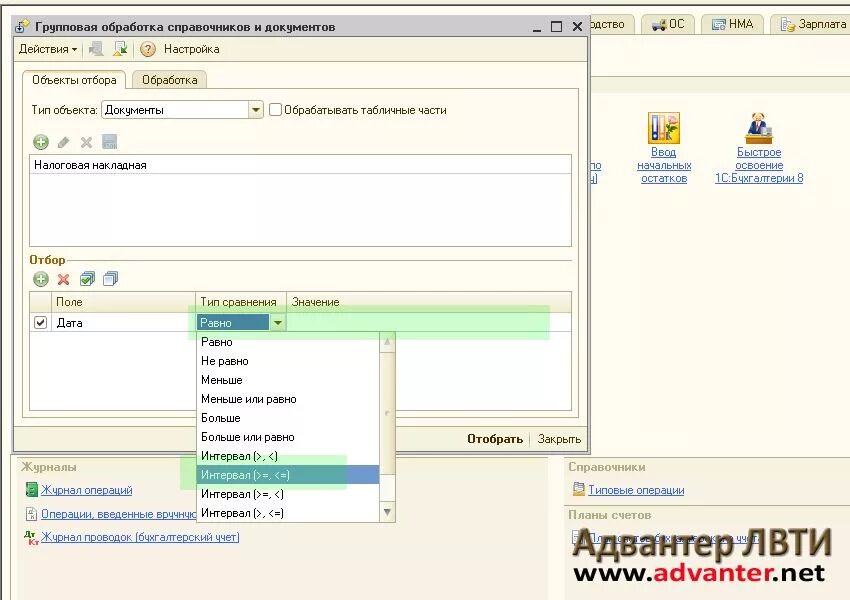Image resolution: width=850 pixels, height=600 pixels.
Task: Click the save settings toolbar icon
Action: click(120, 49)
